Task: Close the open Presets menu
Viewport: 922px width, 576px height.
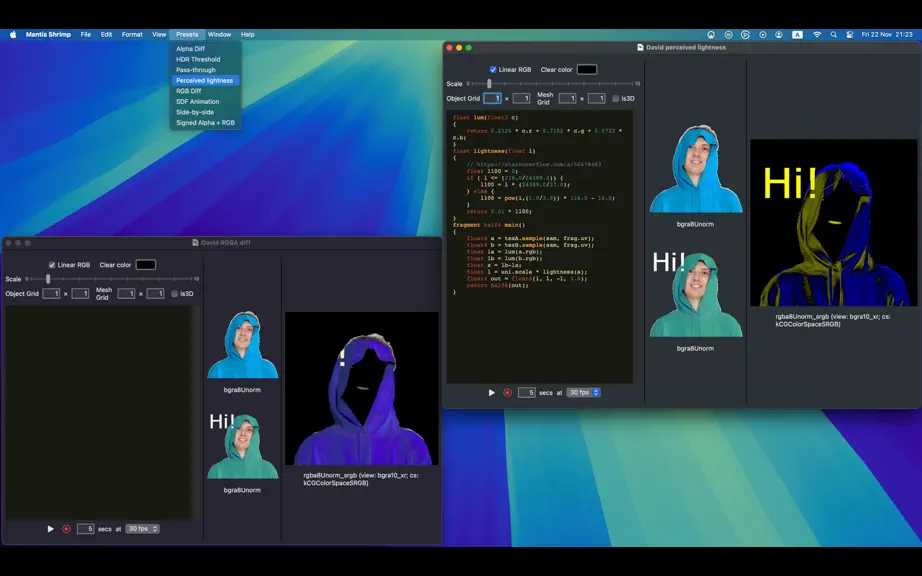Action: (187, 35)
